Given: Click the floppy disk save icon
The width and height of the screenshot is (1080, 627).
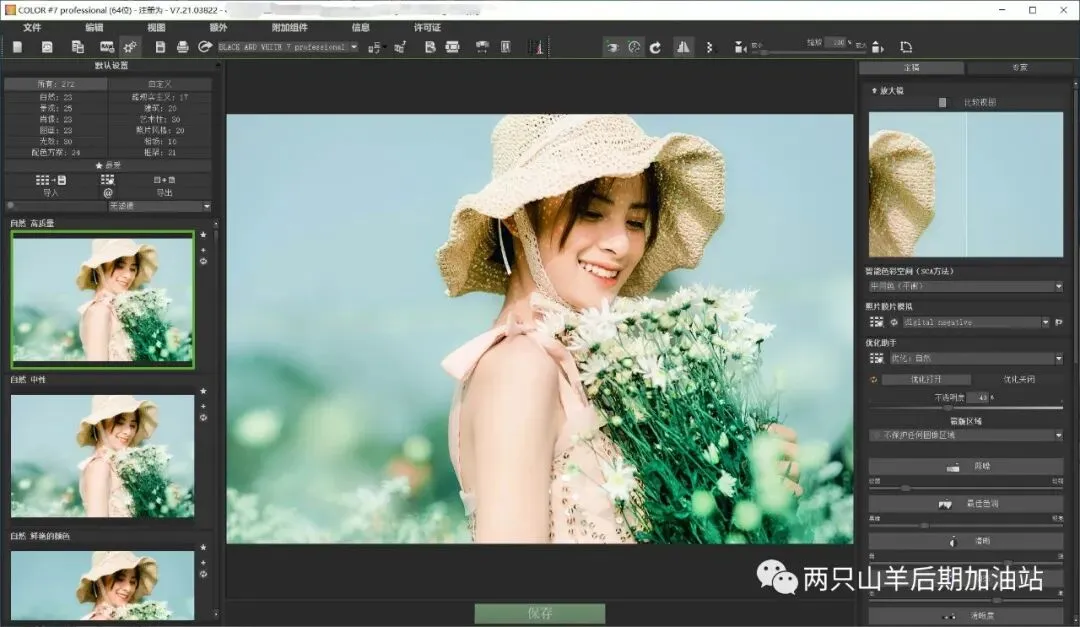Looking at the screenshot, I should pos(160,47).
